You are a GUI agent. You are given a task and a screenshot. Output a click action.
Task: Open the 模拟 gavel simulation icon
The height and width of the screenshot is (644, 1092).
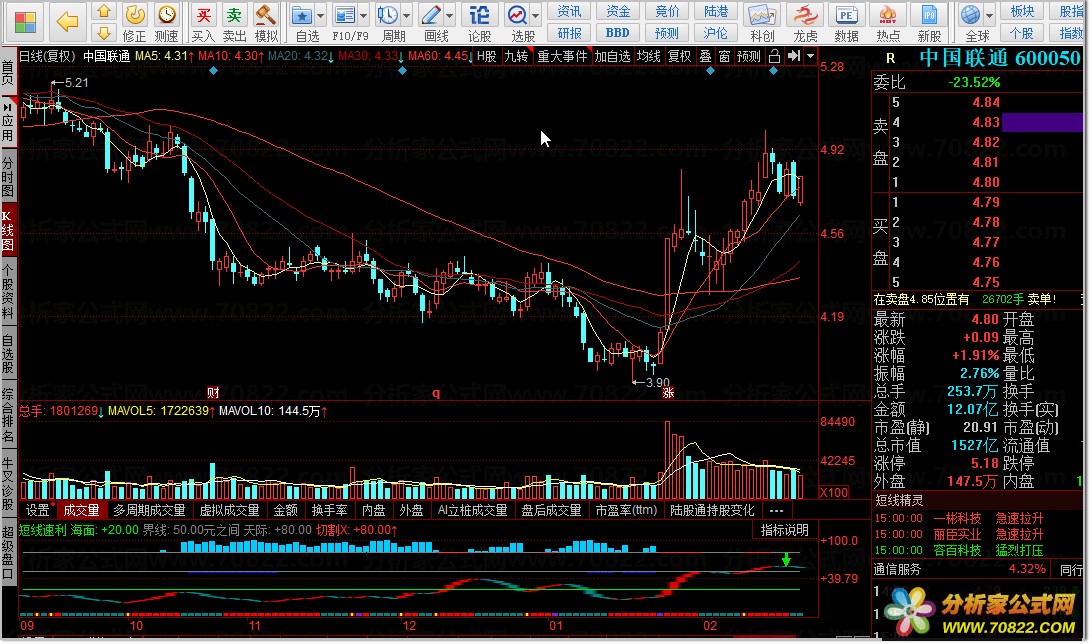pos(266,15)
